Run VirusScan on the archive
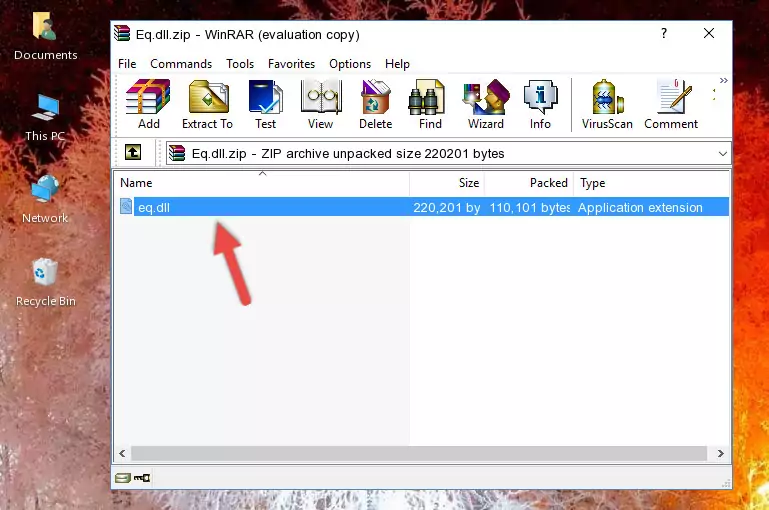The image size is (769, 510). point(607,104)
